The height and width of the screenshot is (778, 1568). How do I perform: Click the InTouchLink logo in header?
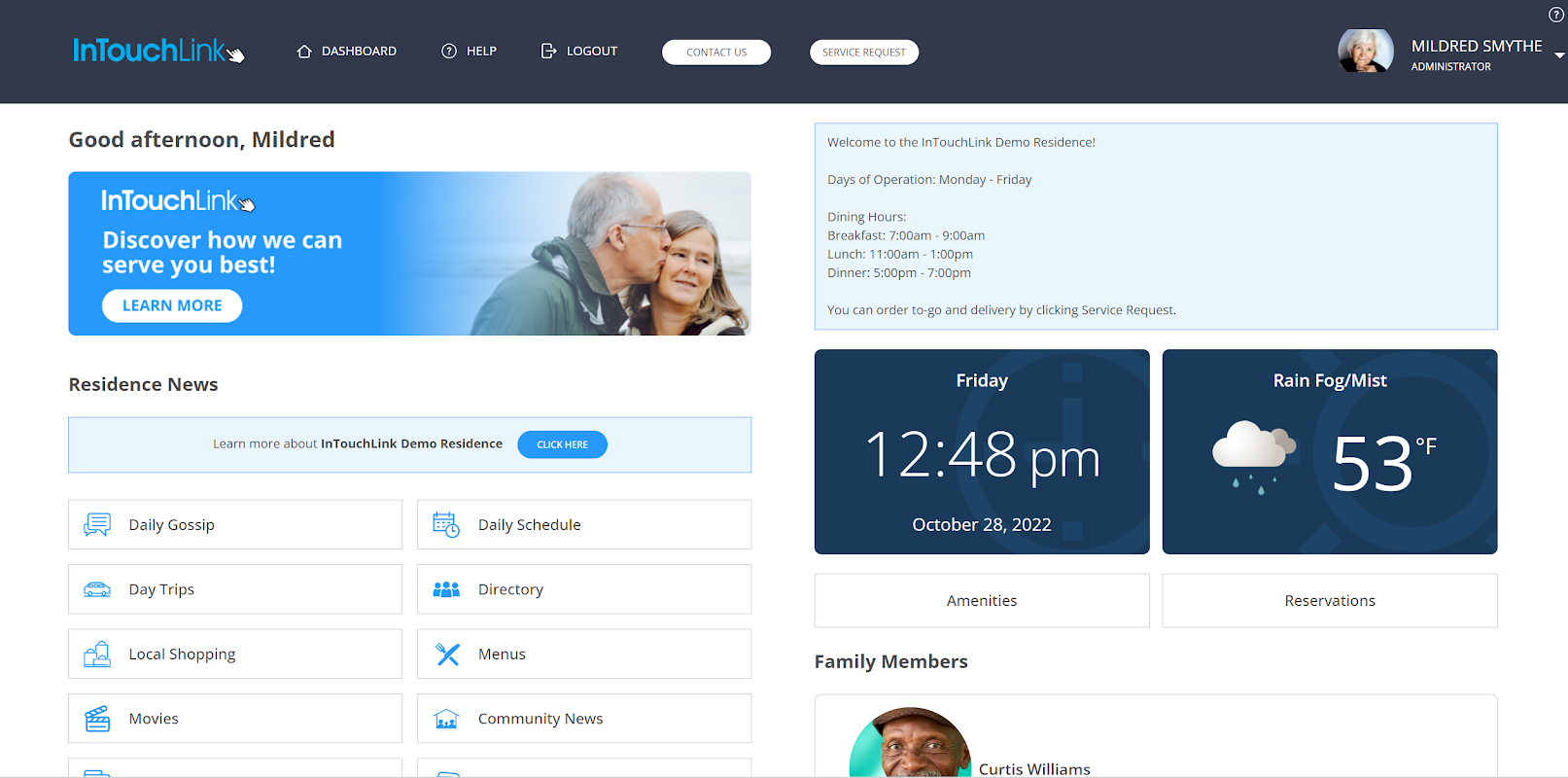(158, 51)
